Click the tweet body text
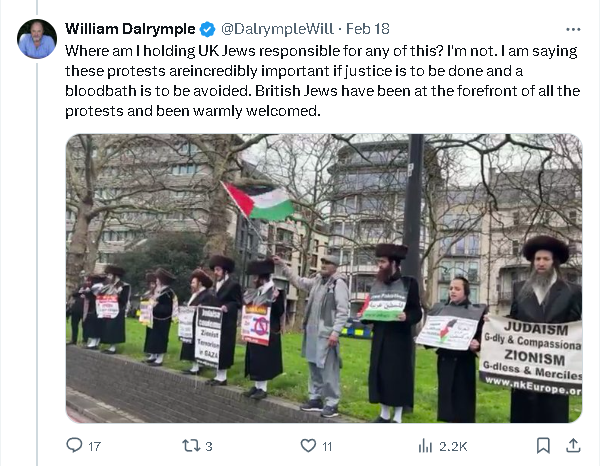Image resolution: width=607 pixels, height=466 pixels. (x=320, y=80)
